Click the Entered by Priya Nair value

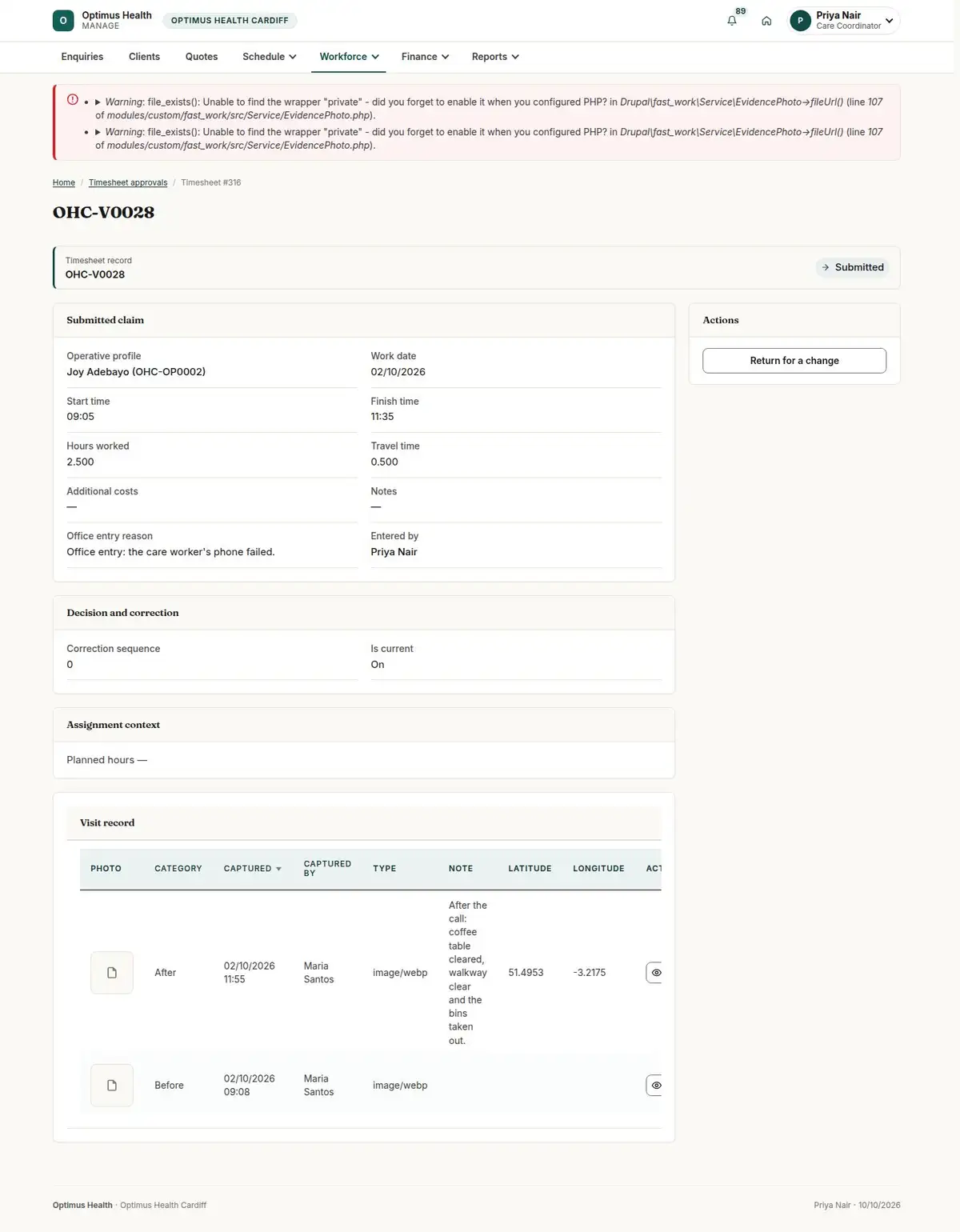coord(394,552)
